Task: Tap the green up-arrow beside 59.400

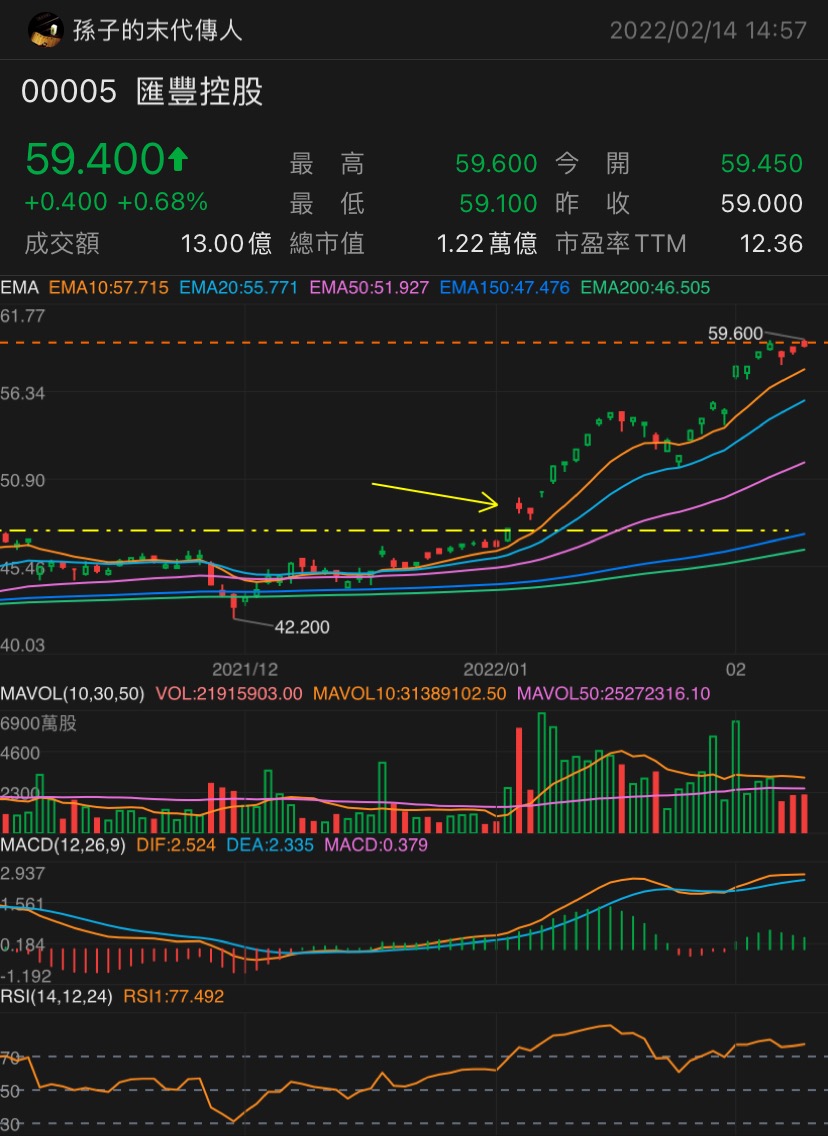Action: coord(178,159)
